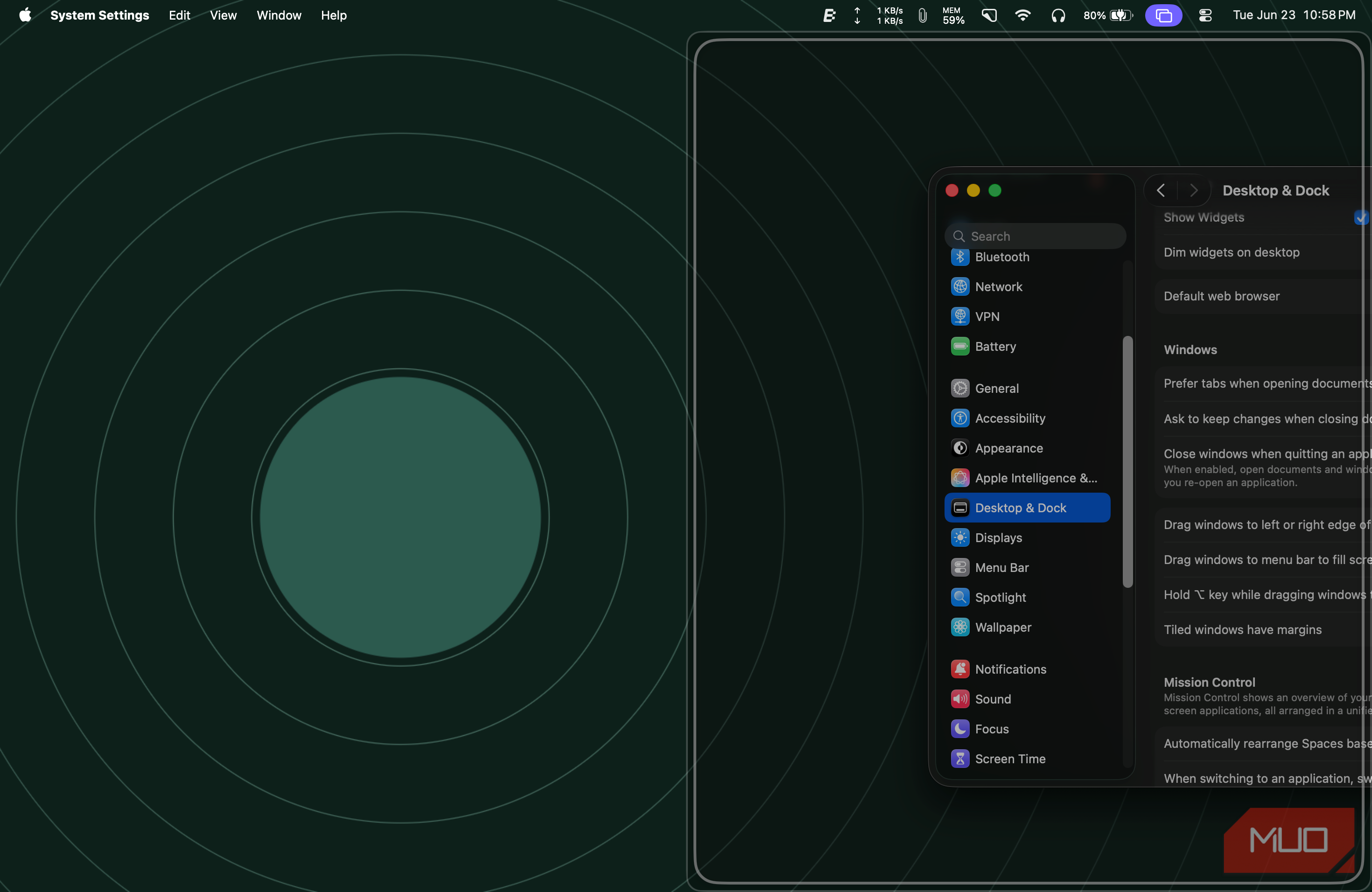The height and width of the screenshot is (892, 1372).
Task: Focus the Search field in the sidebar
Action: click(1035, 236)
